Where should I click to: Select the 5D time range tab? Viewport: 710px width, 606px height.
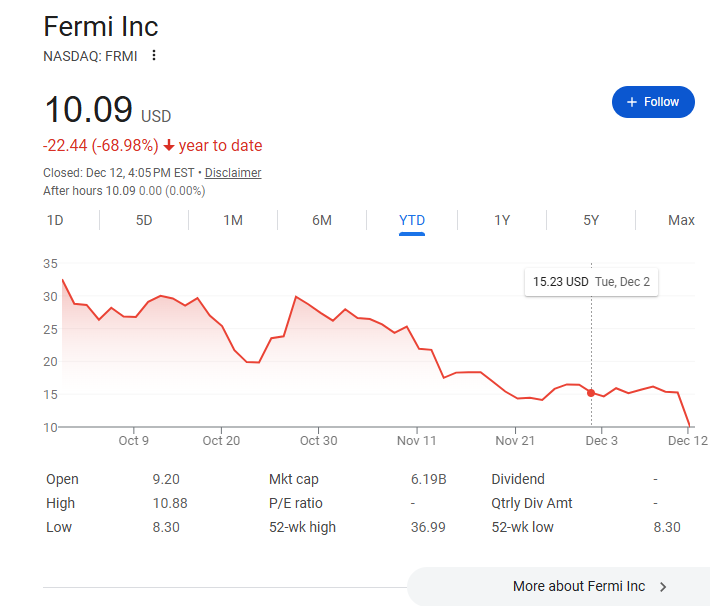(144, 220)
